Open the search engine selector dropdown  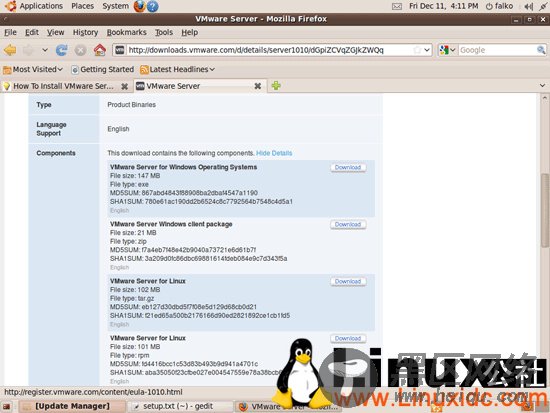click(448, 50)
